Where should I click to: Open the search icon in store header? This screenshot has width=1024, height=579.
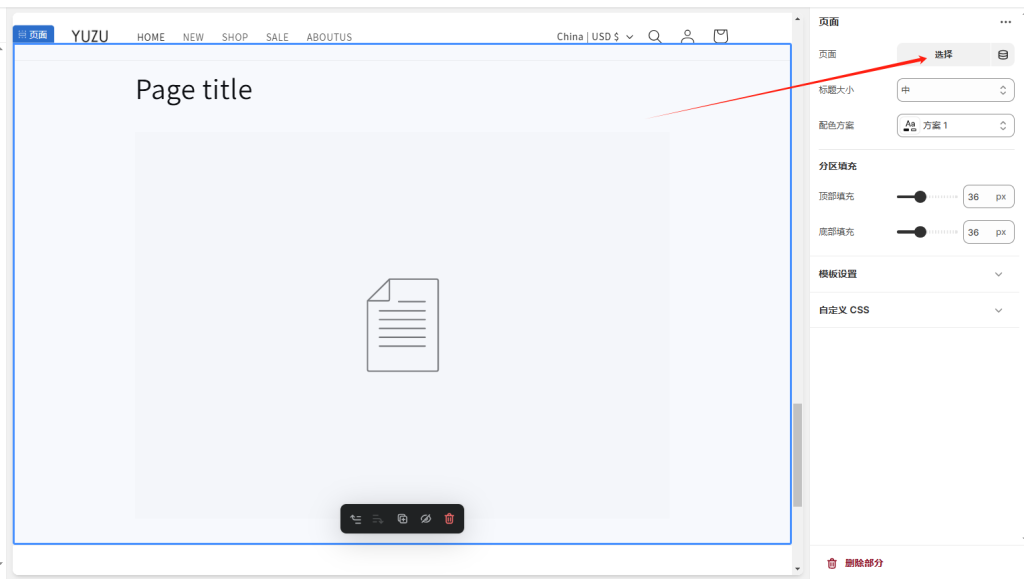click(655, 37)
